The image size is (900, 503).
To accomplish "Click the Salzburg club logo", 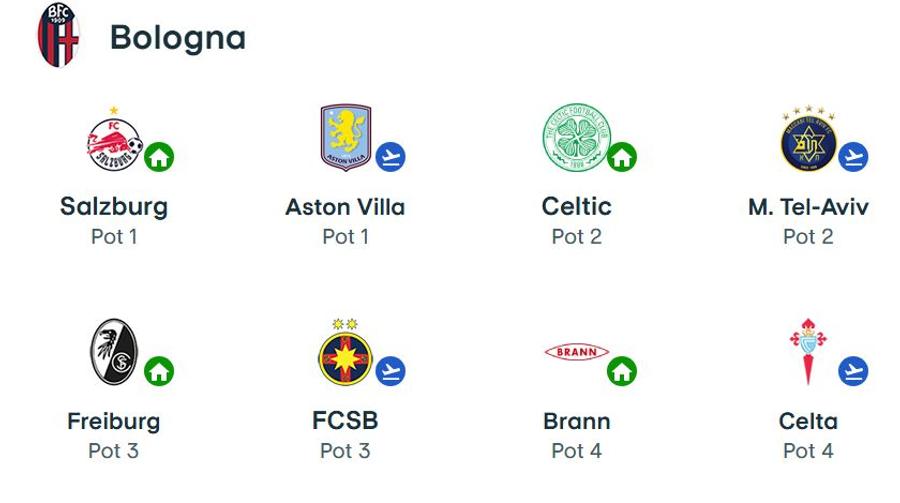I will click(115, 141).
